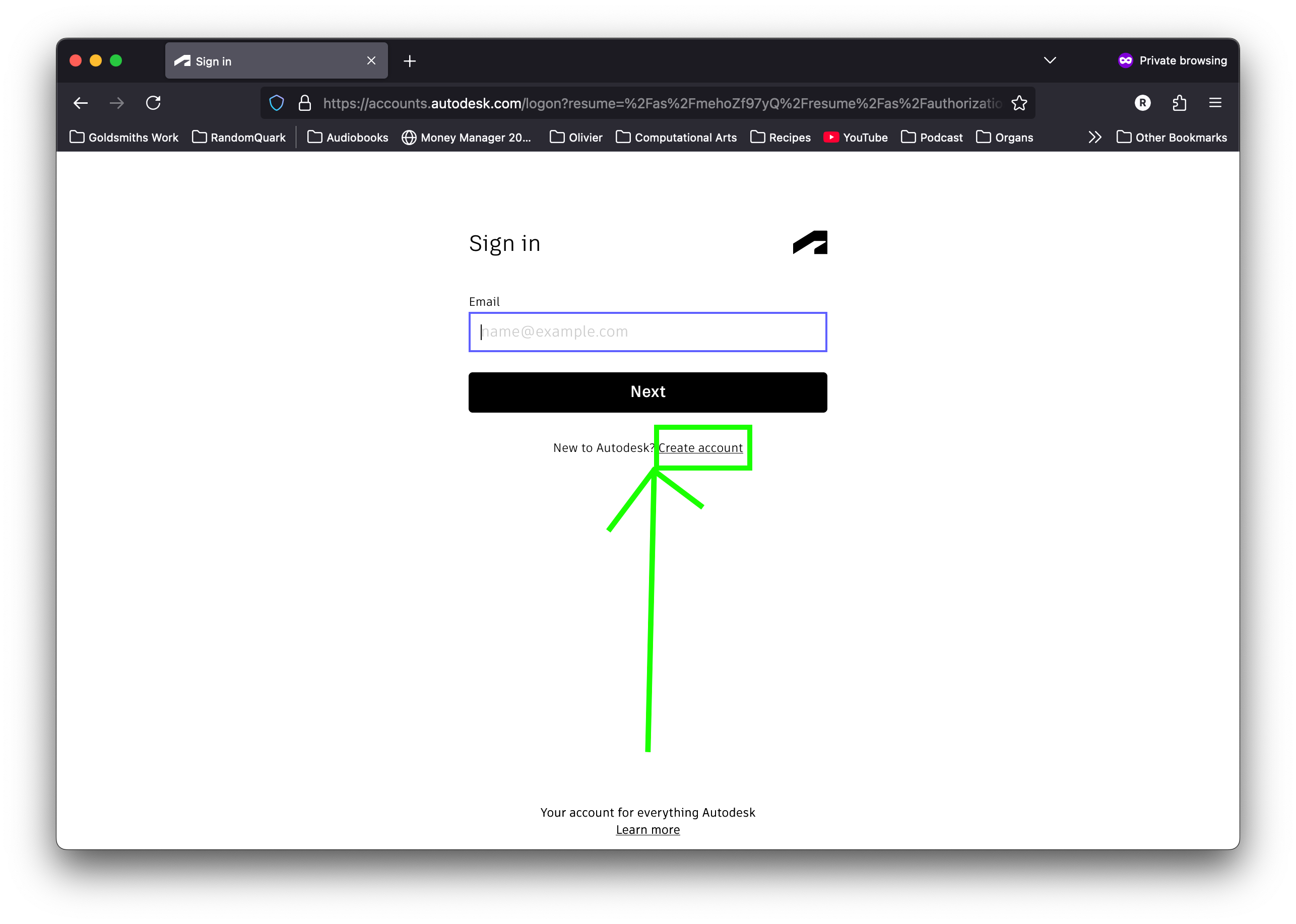This screenshot has height=924, width=1296.
Task: Select the Sign in browser tab
Action: pos(276,60)
